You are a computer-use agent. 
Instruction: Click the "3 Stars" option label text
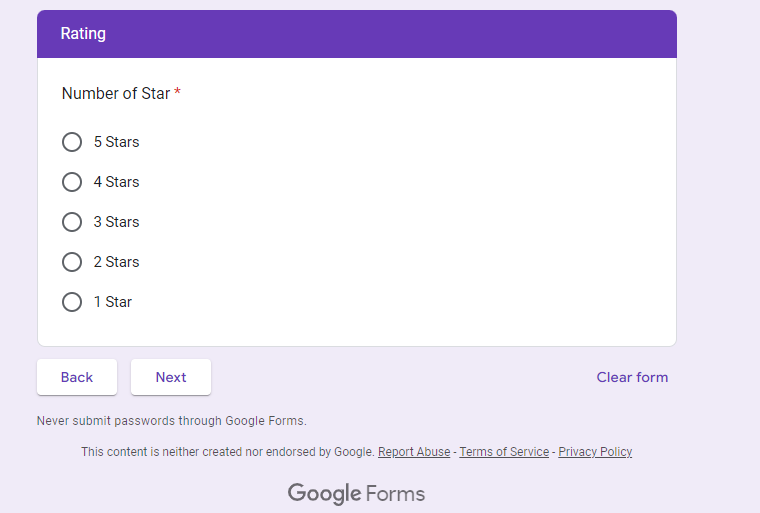tap(117, 222)
